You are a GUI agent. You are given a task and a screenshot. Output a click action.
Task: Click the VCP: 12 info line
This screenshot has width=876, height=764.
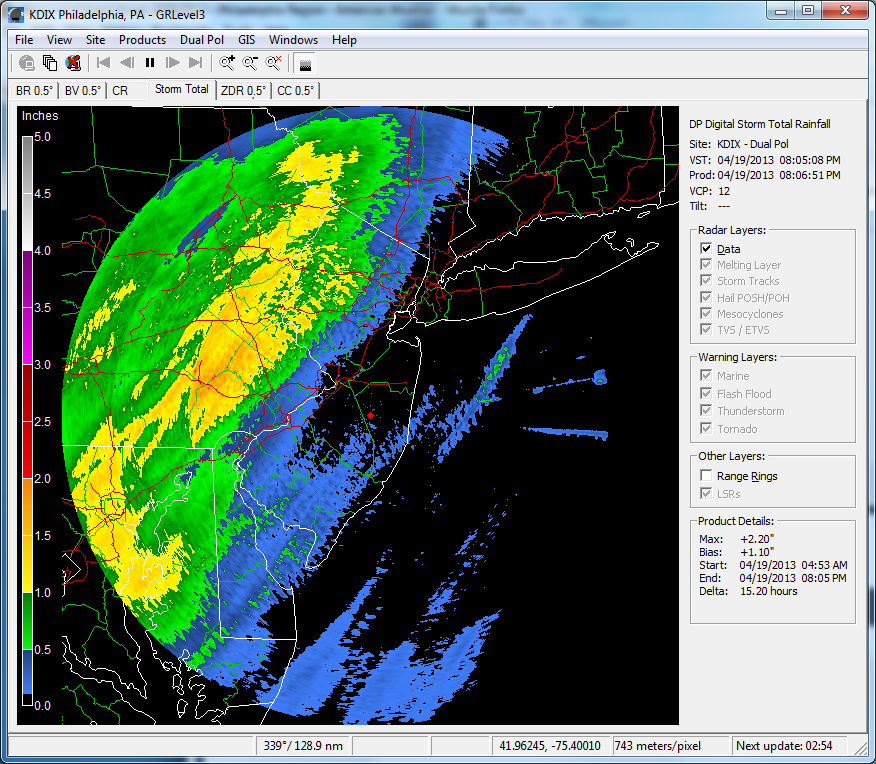tap(710, 191)
